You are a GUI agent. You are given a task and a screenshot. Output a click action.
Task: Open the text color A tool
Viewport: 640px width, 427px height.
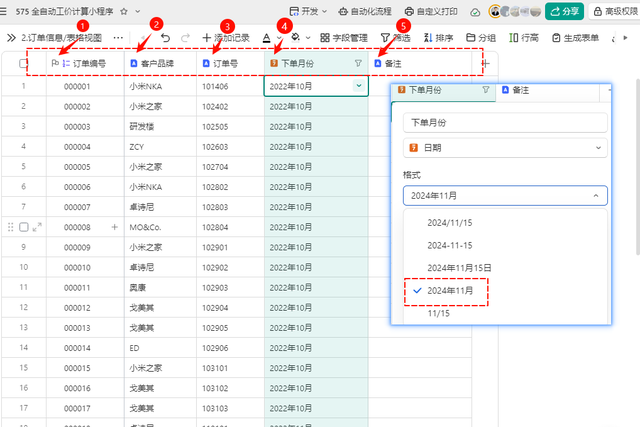tap(267, 38)
